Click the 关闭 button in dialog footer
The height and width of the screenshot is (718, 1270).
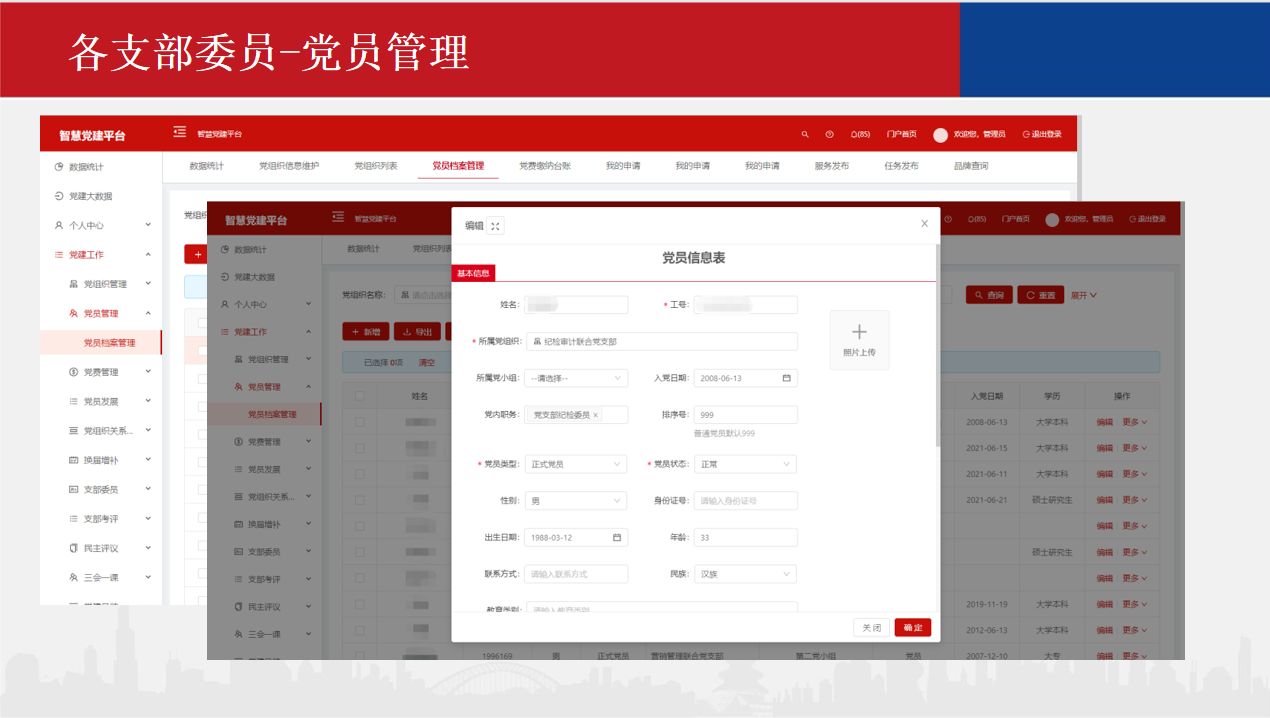click(x=871, y=627)
